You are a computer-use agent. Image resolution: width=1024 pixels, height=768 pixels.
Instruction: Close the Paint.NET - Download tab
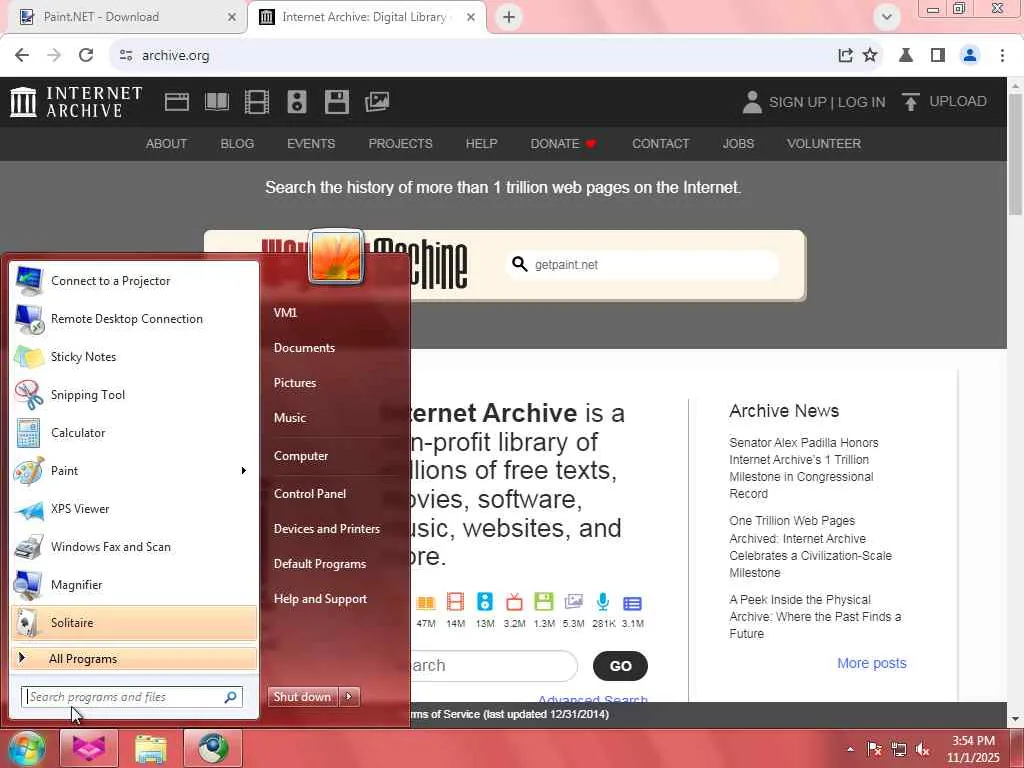coord(232,17)
